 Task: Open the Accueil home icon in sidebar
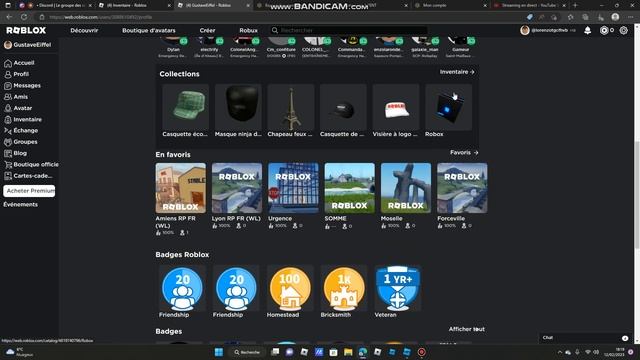coord(8,63)
